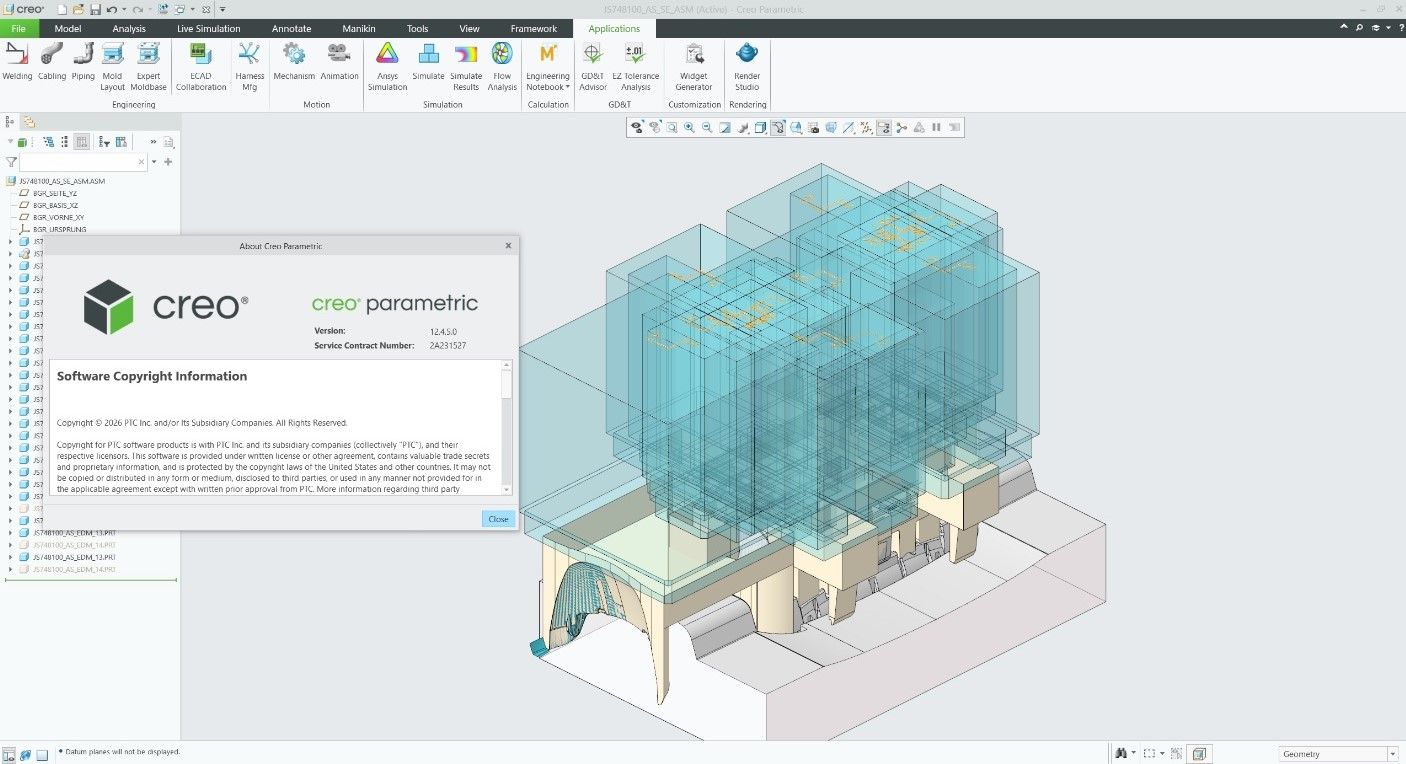Toggle the pause icon in graphics toolbar
Screen dimensions: 1406x764
[x=936, y=127]
